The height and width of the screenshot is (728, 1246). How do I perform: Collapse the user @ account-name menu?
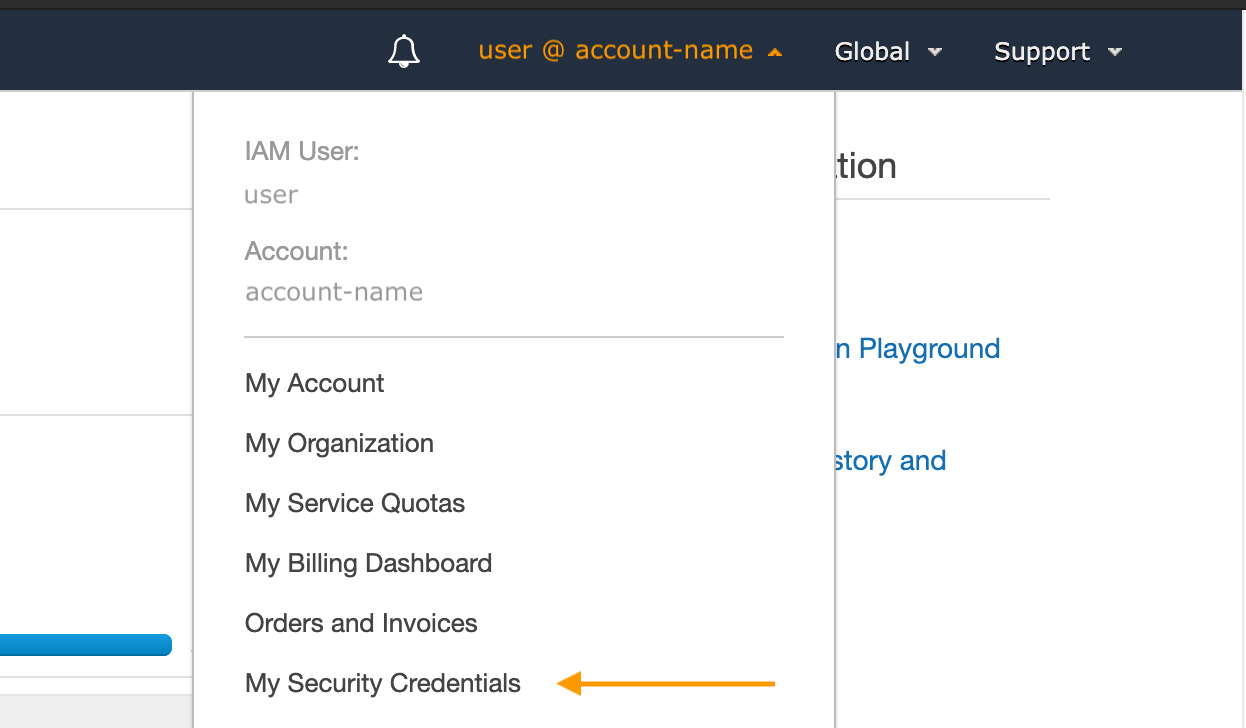(615, 50)
